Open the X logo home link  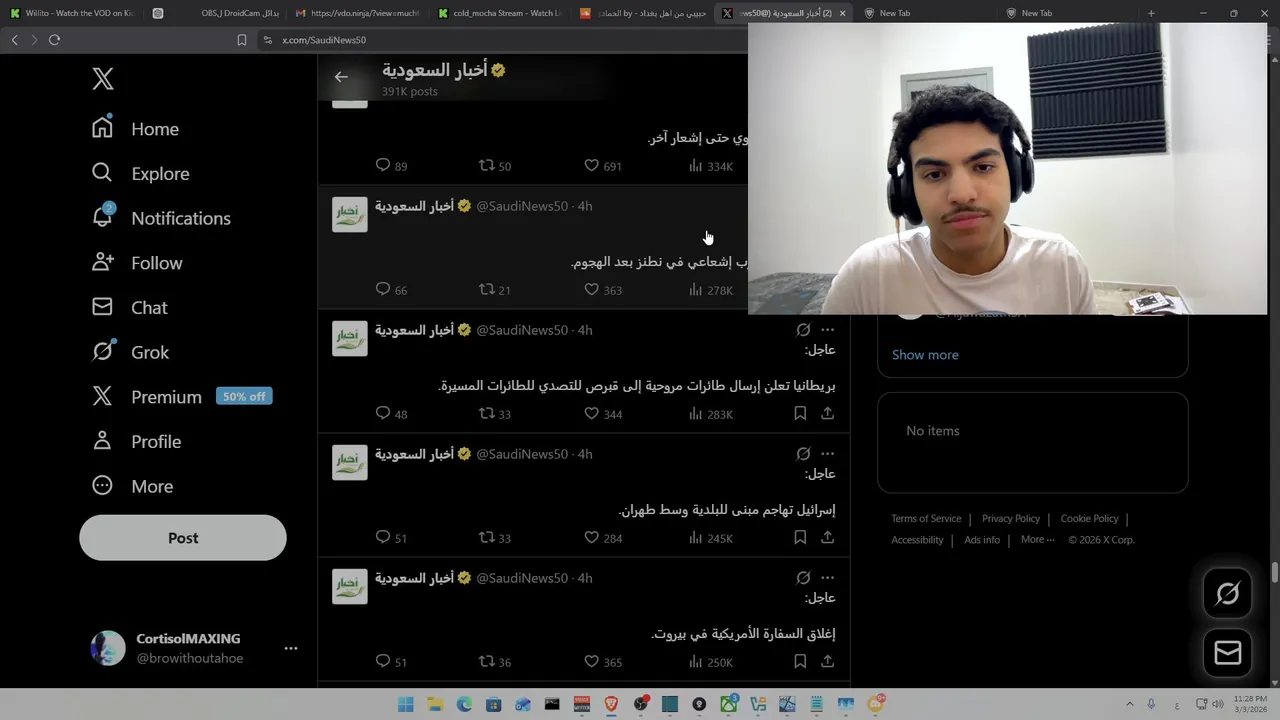tap(103, 79)
